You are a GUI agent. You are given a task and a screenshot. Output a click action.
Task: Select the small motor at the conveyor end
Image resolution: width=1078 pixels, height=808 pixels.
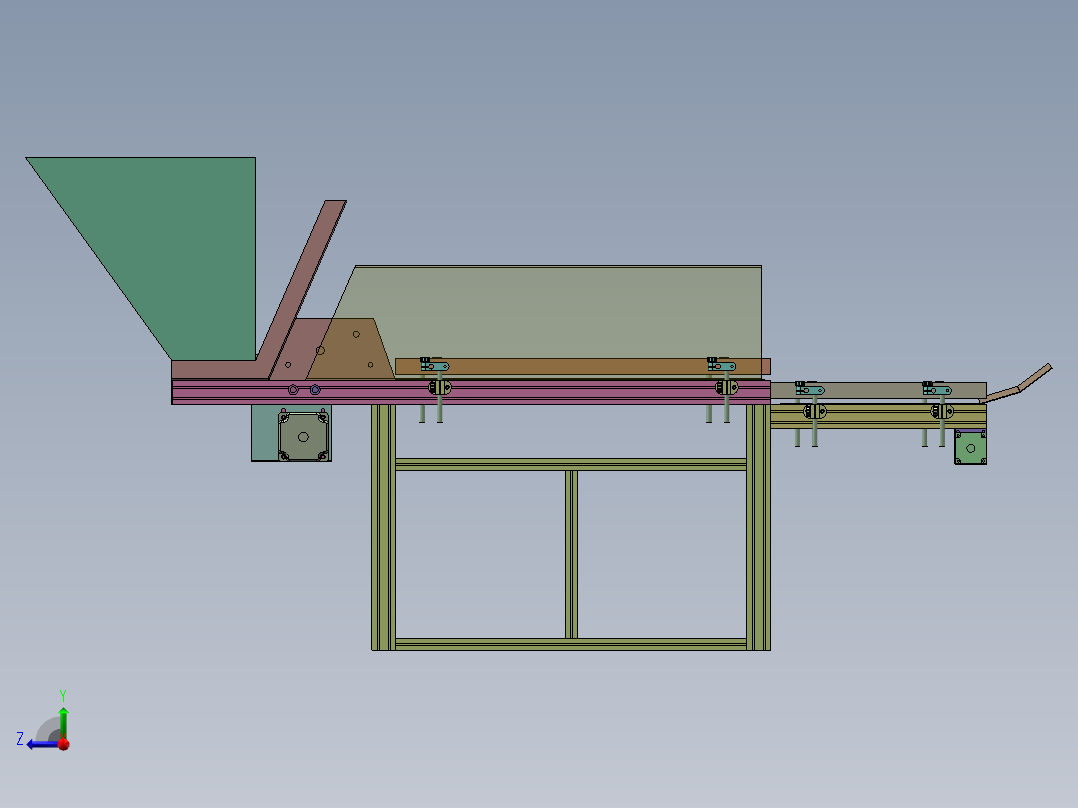coord(970,448)
